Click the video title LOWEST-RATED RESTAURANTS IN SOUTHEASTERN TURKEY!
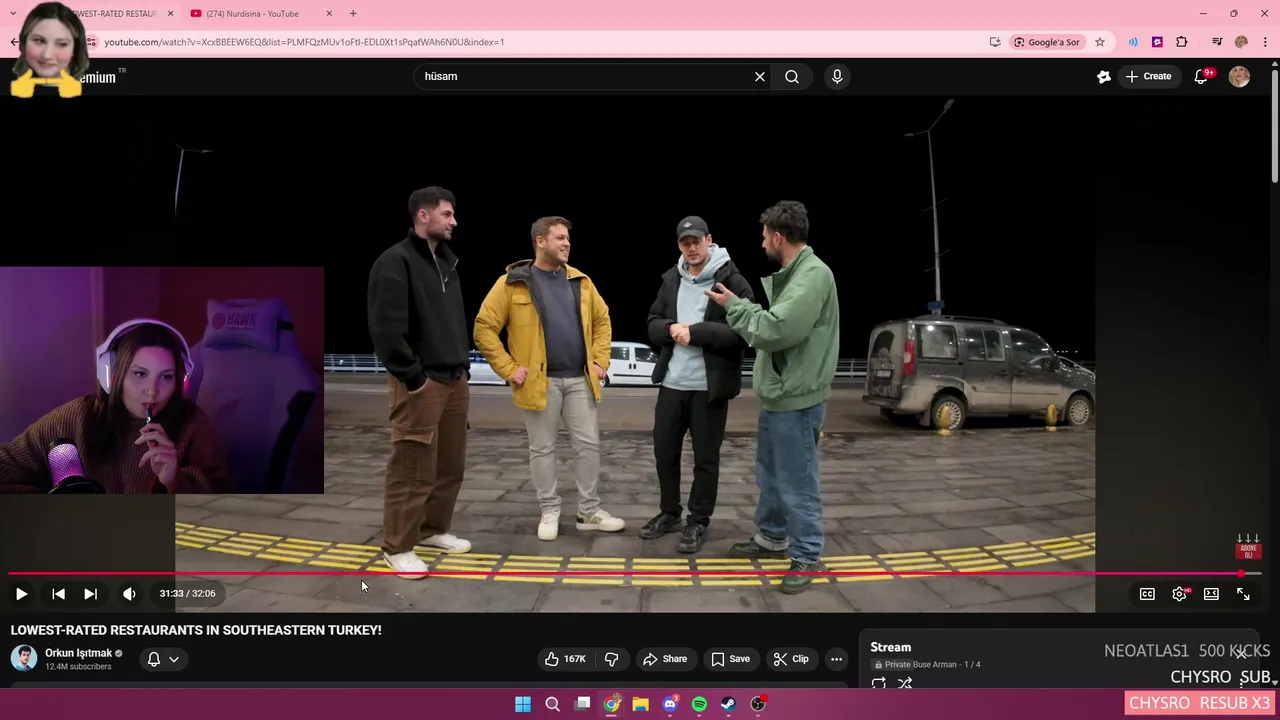The image size is (1280, 720). pos(196,630)
